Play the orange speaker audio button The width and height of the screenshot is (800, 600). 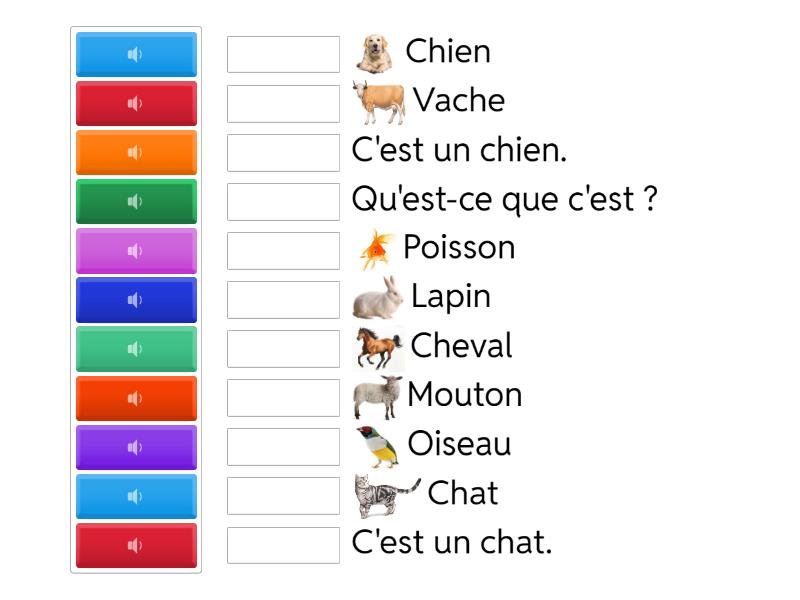point(136,152)
